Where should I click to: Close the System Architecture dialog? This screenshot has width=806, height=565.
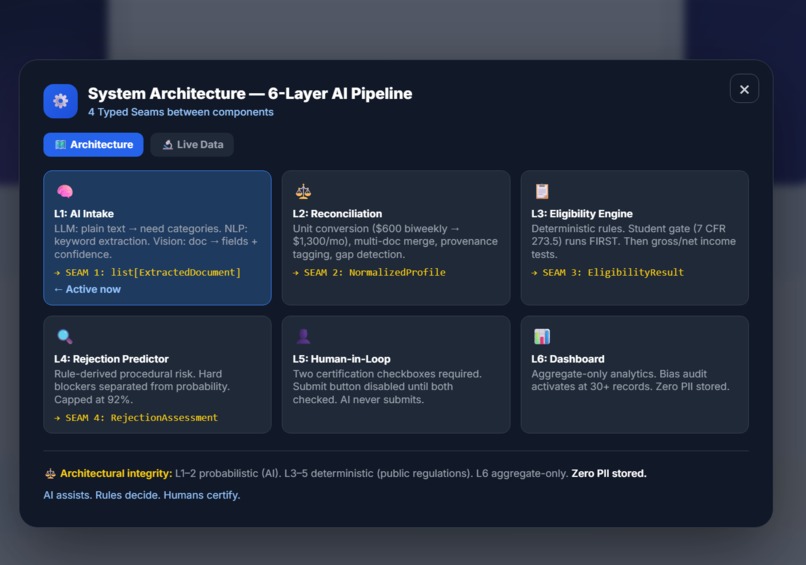[744, 89]
